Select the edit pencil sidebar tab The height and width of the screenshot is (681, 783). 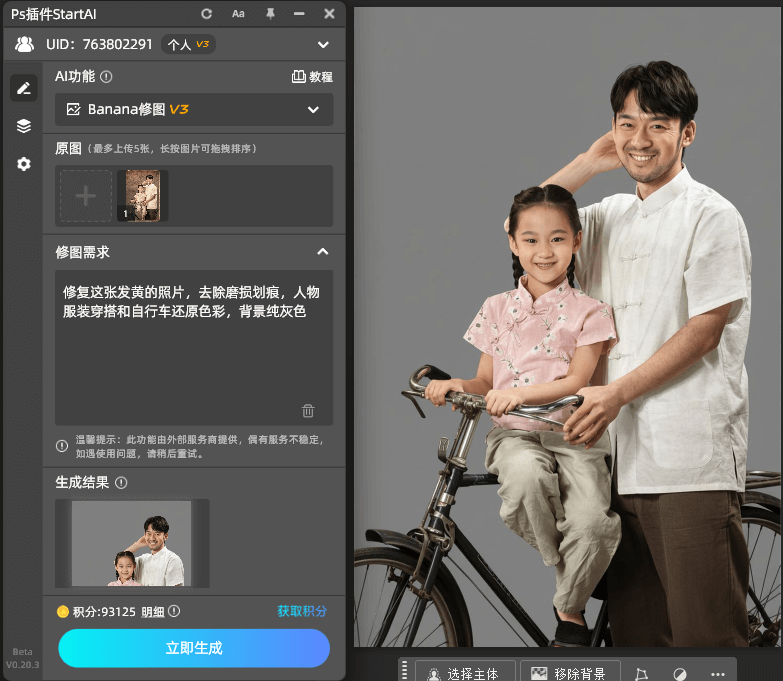[x=23, y=88]
